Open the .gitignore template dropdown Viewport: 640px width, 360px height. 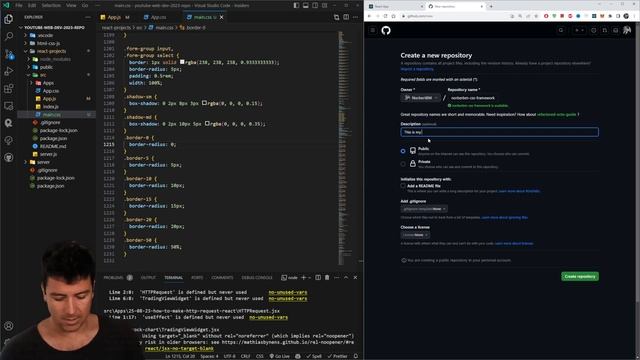(x=424, y=209)
